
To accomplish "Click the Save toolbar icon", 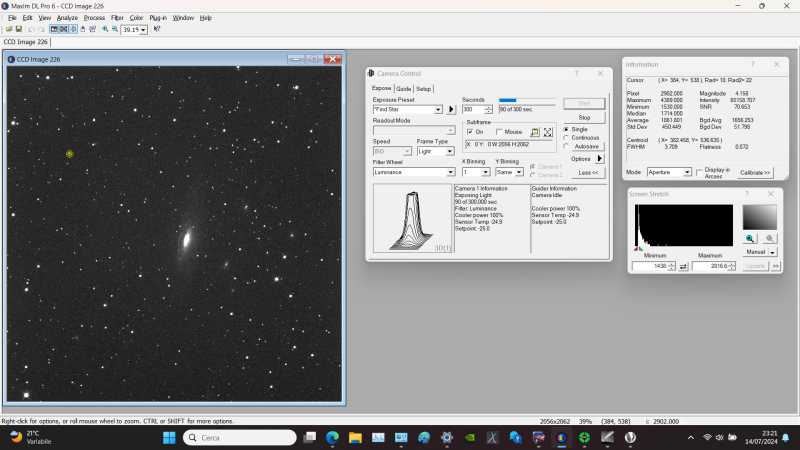I will pos(18,29).
